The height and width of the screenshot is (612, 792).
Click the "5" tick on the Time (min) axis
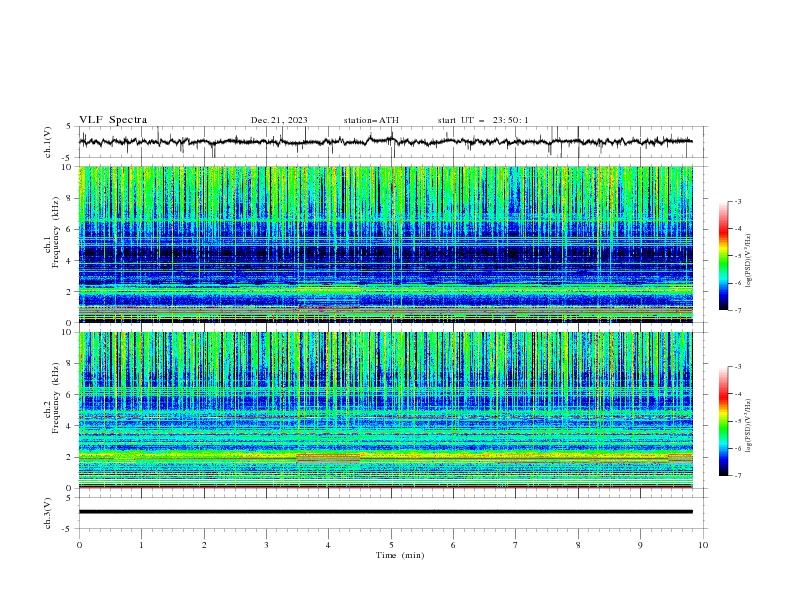click(391, 545)
